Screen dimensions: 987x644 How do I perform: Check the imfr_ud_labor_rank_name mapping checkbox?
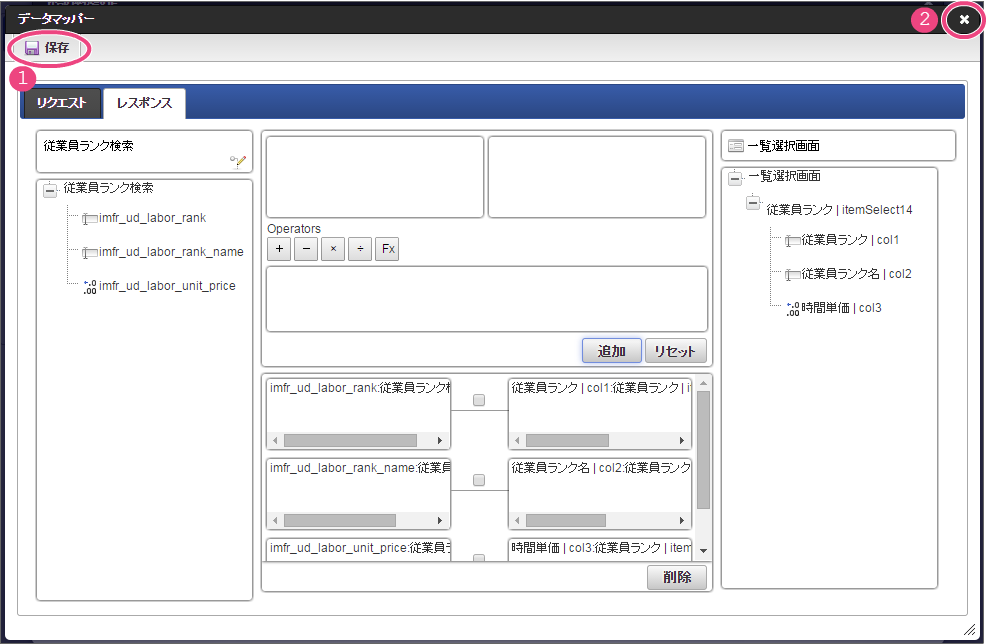pyautogui.click(x=479, y=480)
